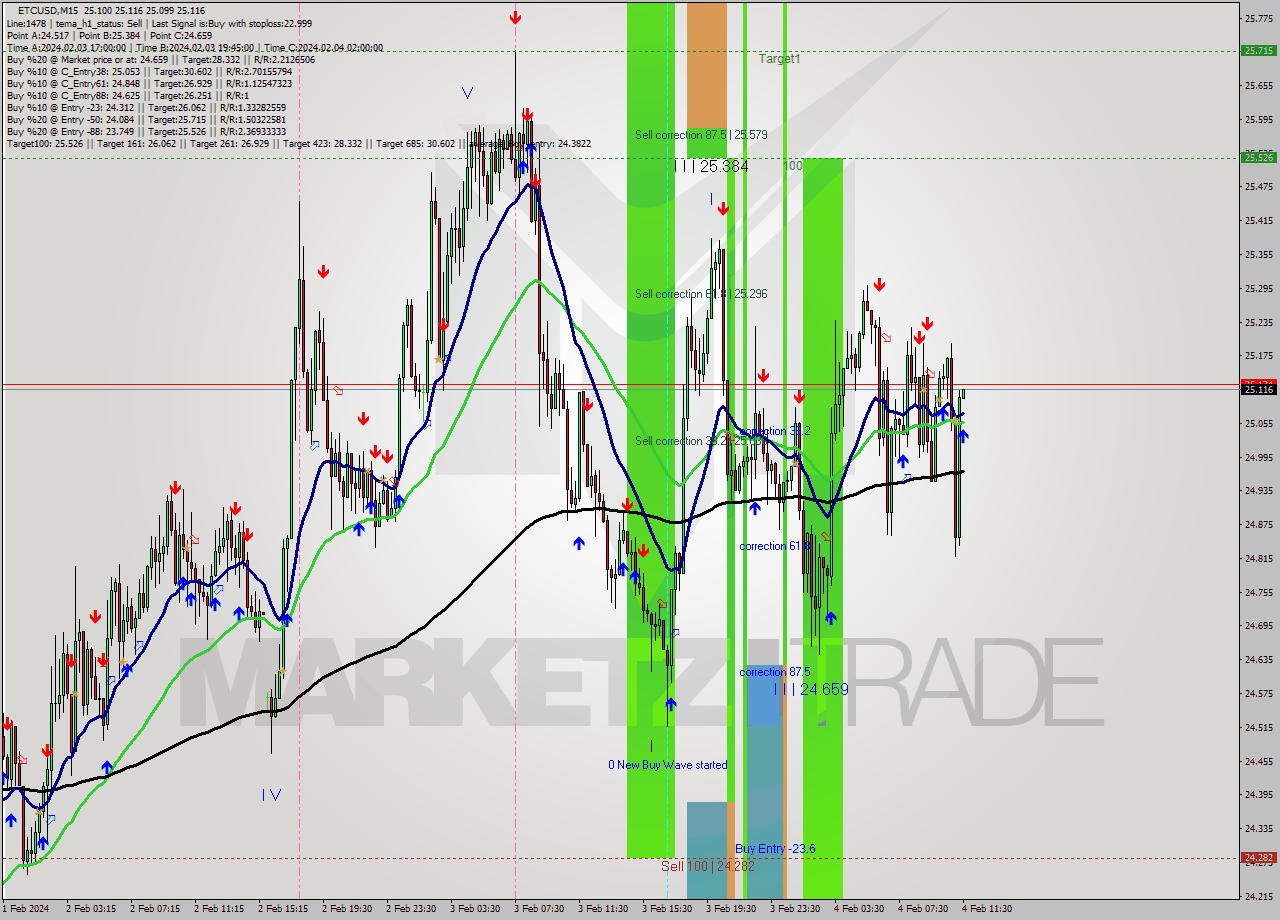
Task: Click the 25.235 price axis label
Action: [1258, 322]
